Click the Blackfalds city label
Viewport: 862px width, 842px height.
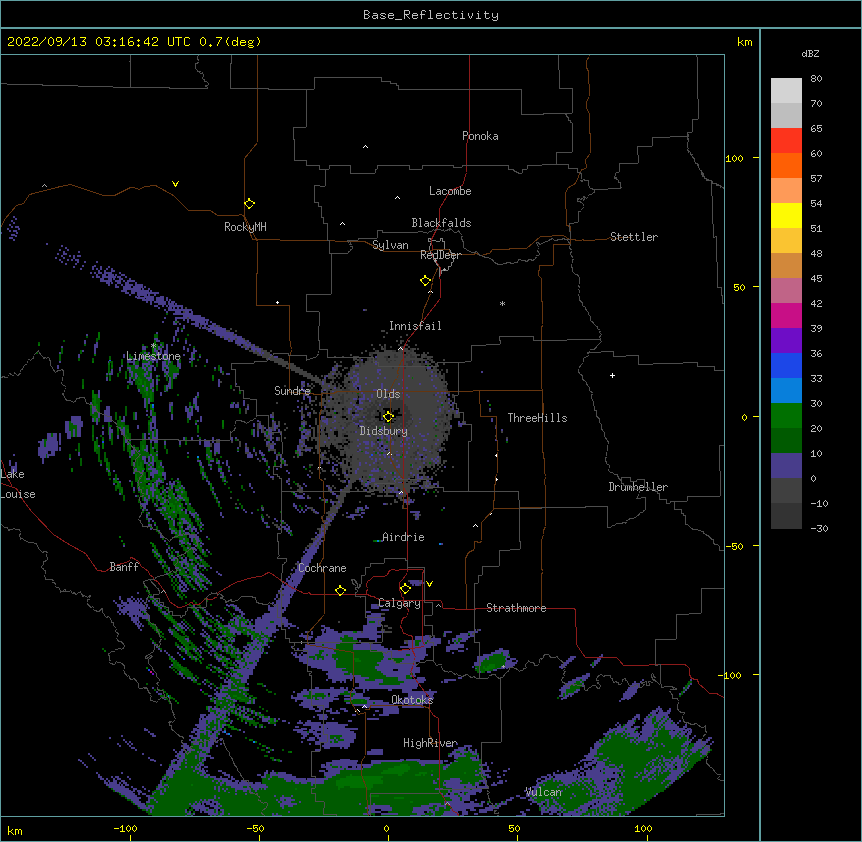[441, 223]
